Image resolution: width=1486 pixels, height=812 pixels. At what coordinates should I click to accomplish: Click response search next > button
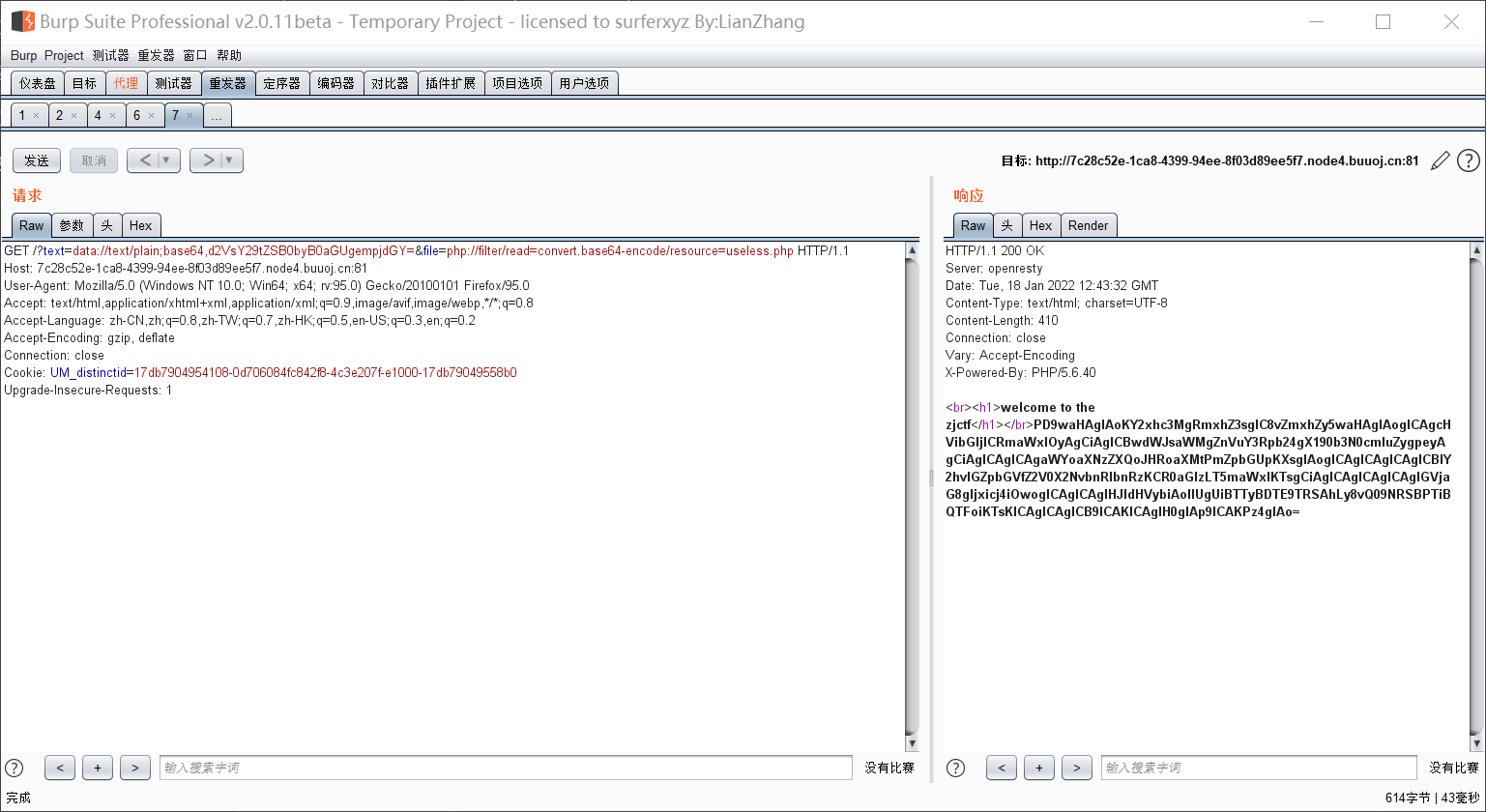point(1076,768)
